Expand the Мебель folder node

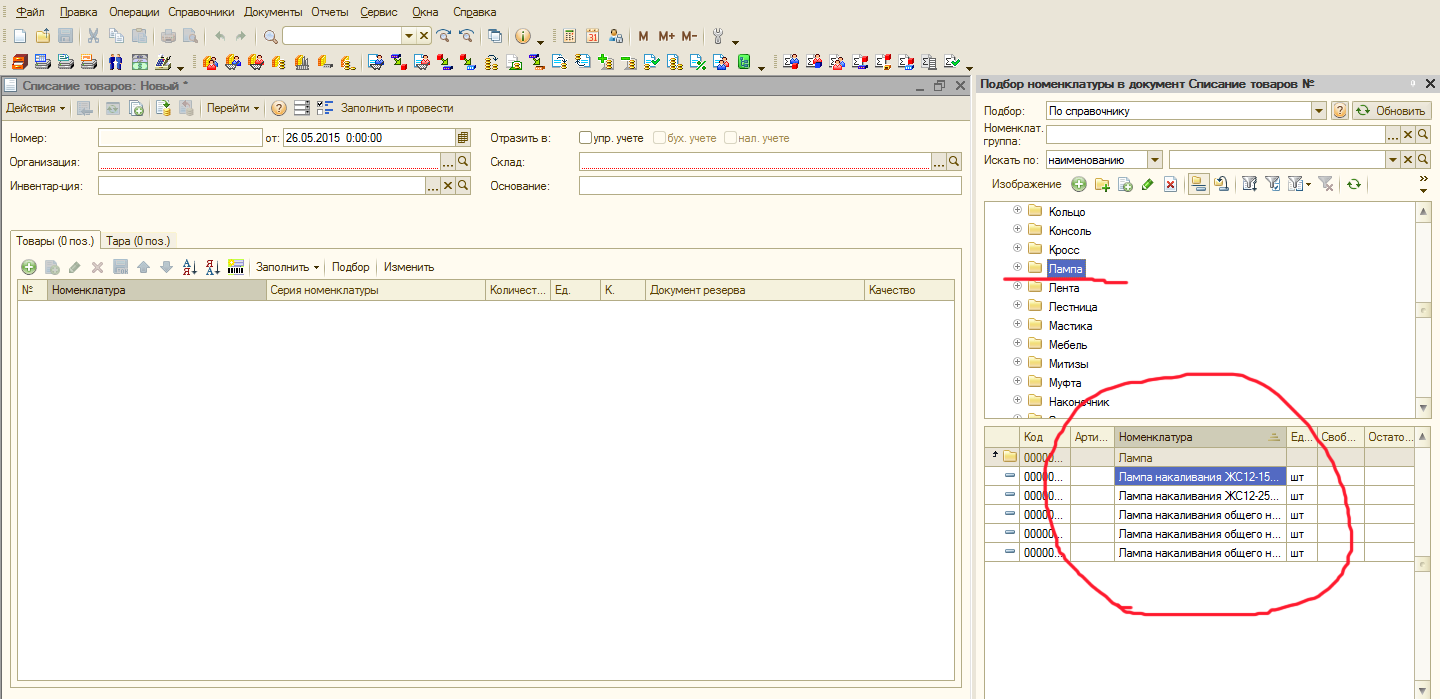pyautogui.click(x=1018, y=344)
